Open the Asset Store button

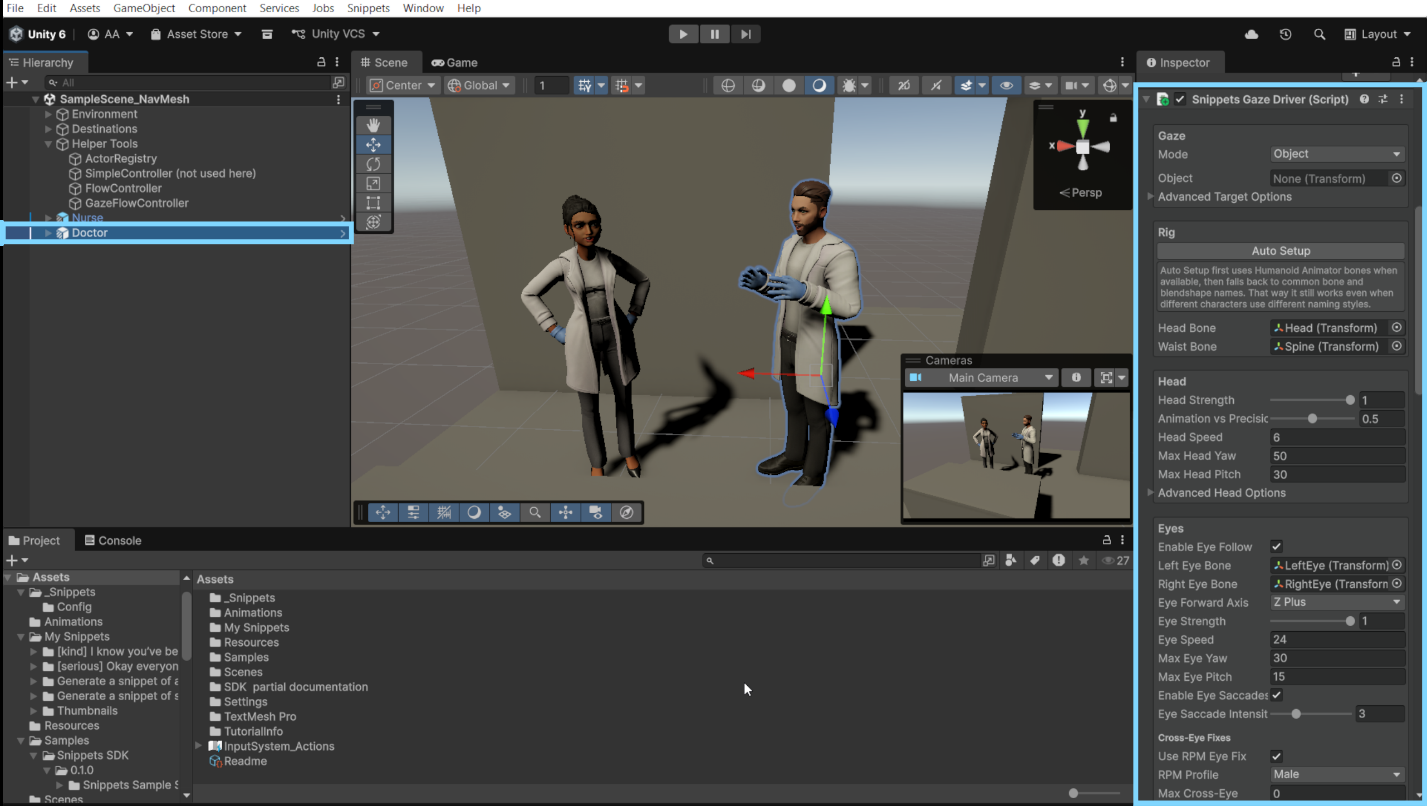pyautogui.click(x=196, y=34)
